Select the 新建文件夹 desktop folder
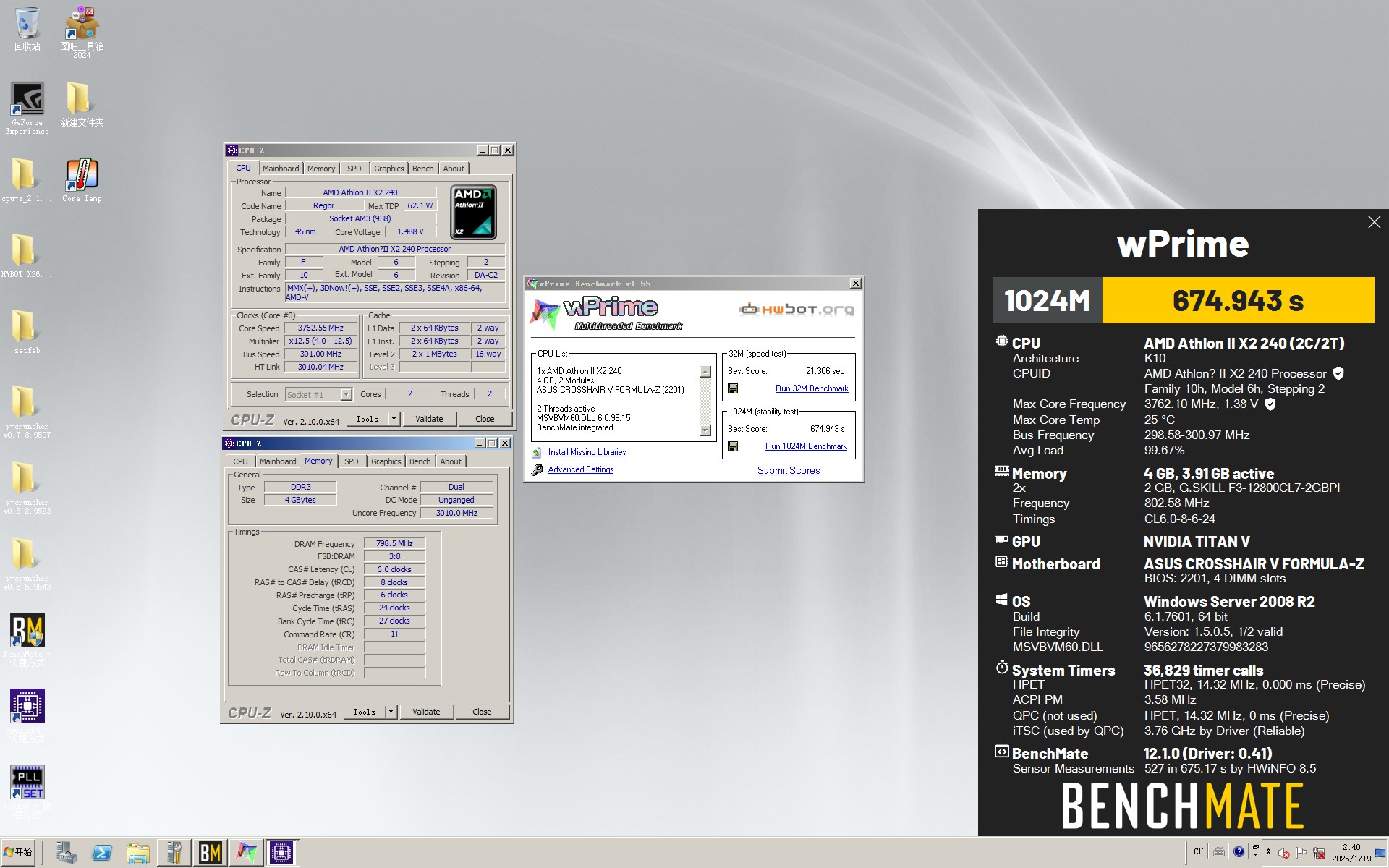 82,103
